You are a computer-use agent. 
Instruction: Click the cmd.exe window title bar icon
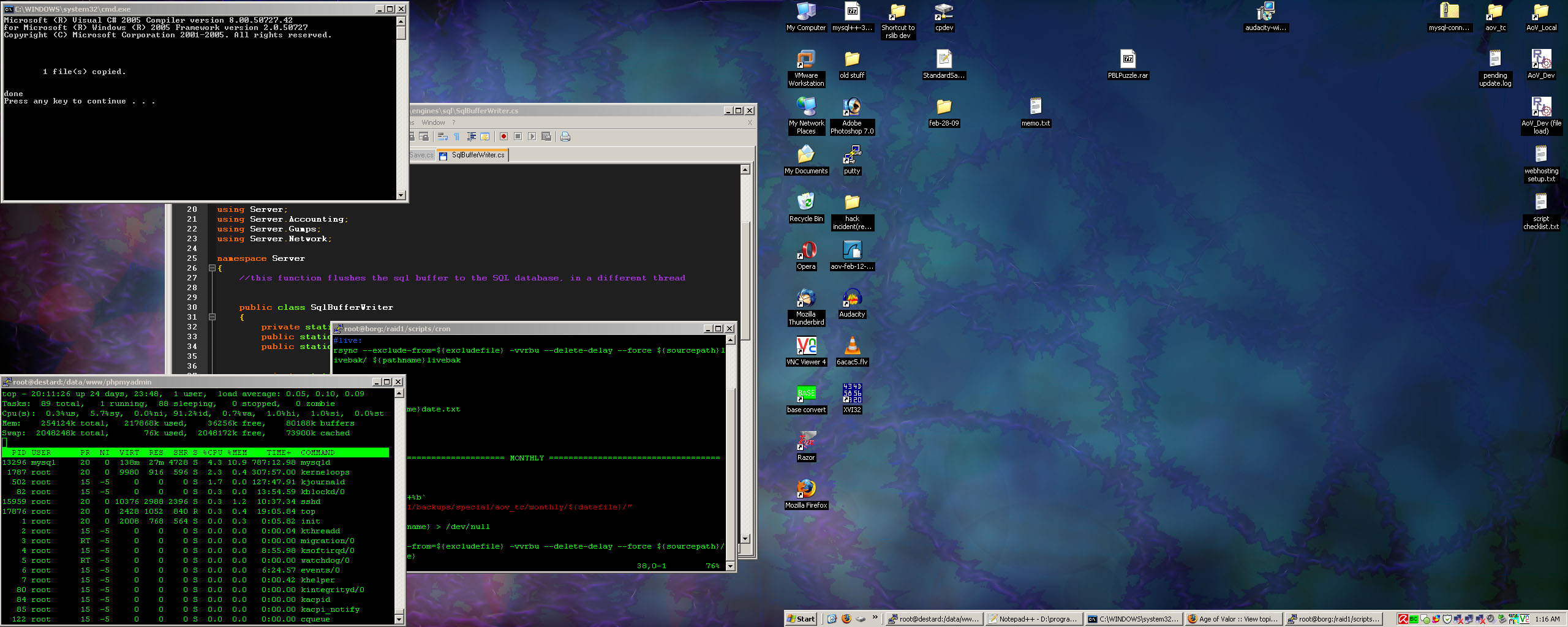[9, 9]
